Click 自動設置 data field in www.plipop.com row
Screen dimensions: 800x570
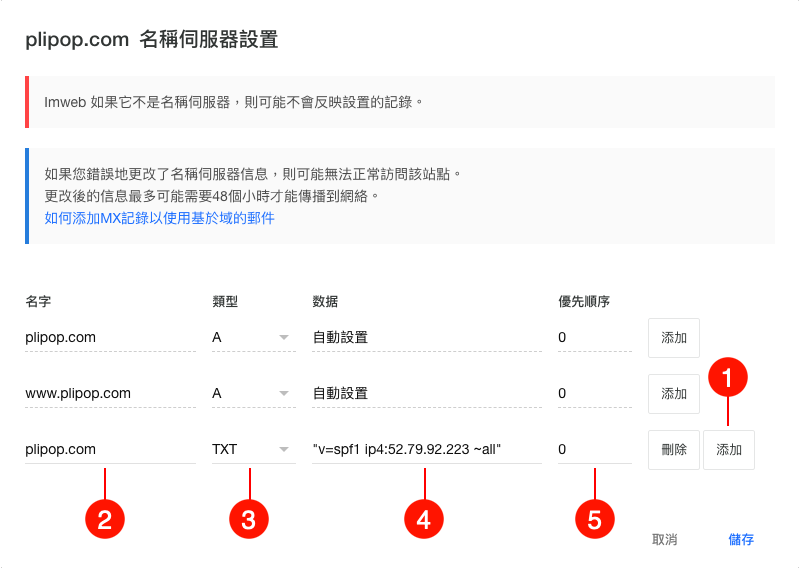click(427, 393)
